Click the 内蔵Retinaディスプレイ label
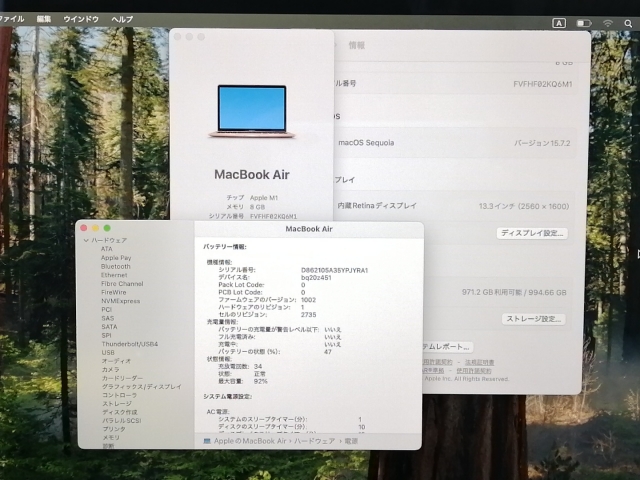 pyautogui.click(x=377, y=206)
